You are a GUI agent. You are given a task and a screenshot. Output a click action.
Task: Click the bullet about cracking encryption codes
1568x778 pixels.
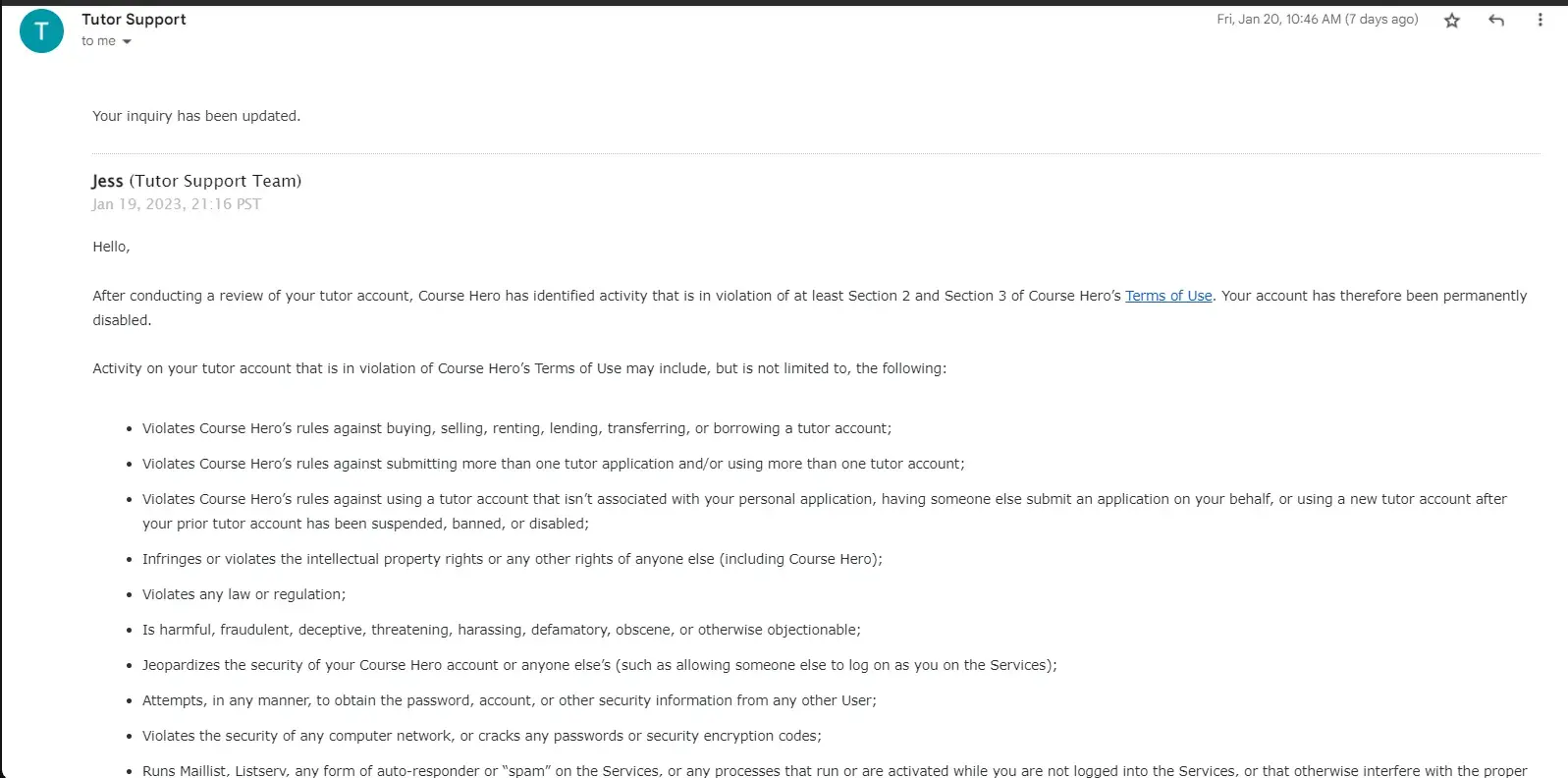(481, 736)
